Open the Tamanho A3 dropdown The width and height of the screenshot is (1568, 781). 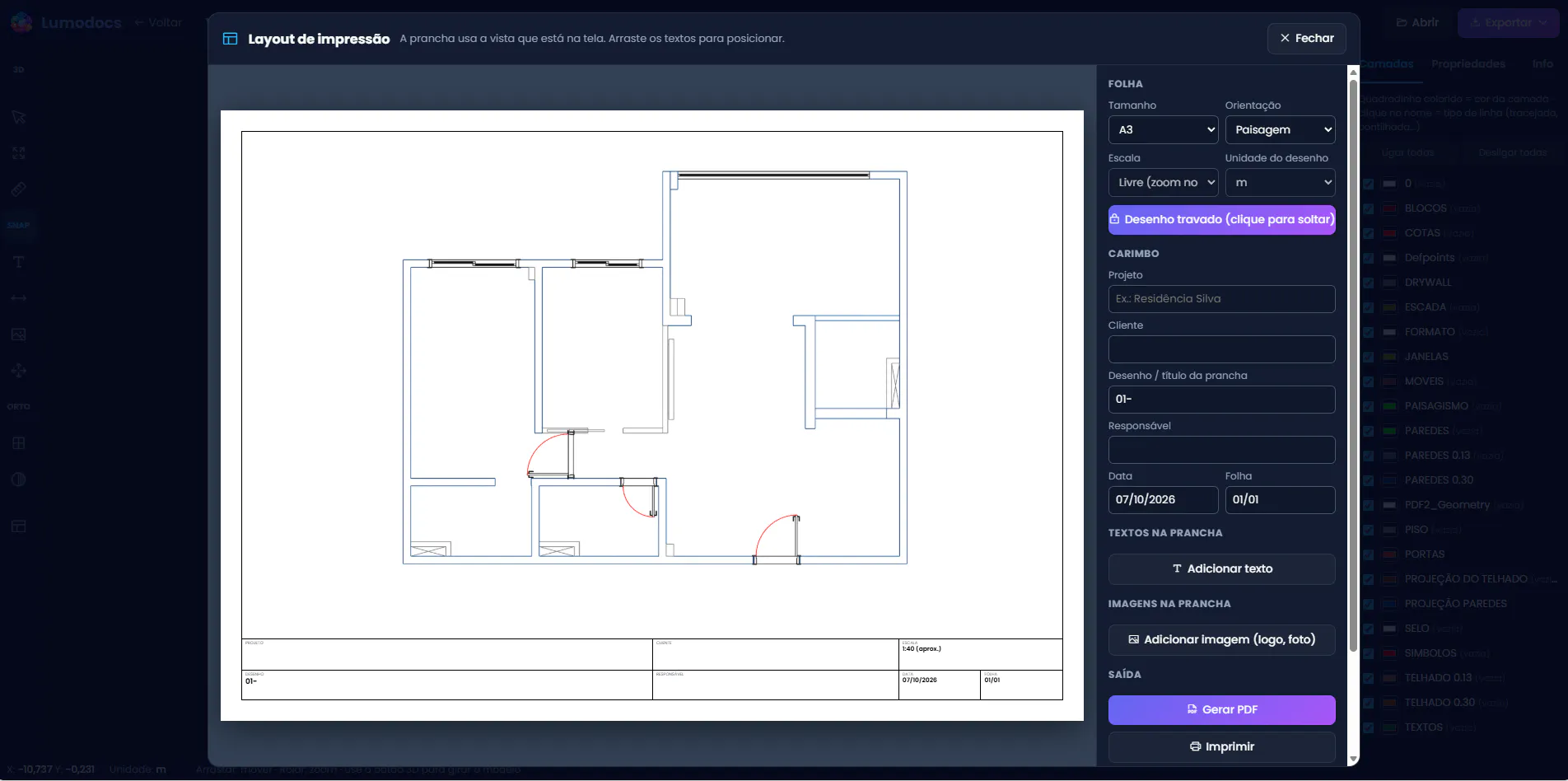[x=1163, y=129]
